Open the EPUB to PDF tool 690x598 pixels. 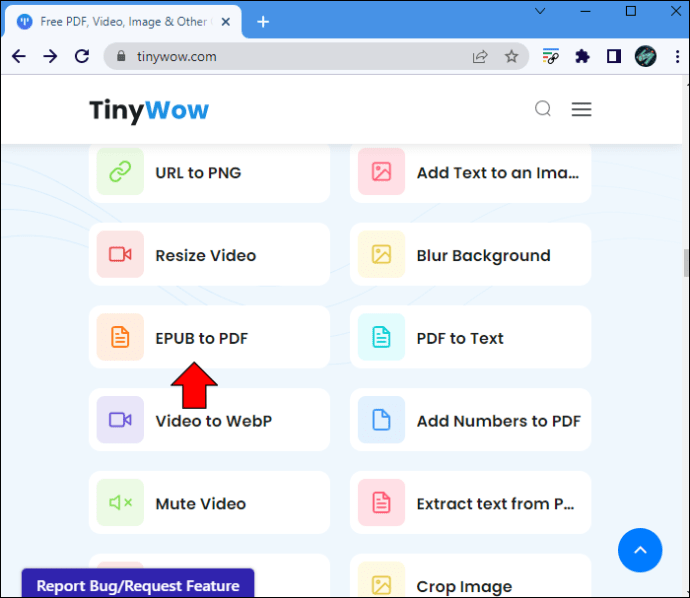click(209, 338)
